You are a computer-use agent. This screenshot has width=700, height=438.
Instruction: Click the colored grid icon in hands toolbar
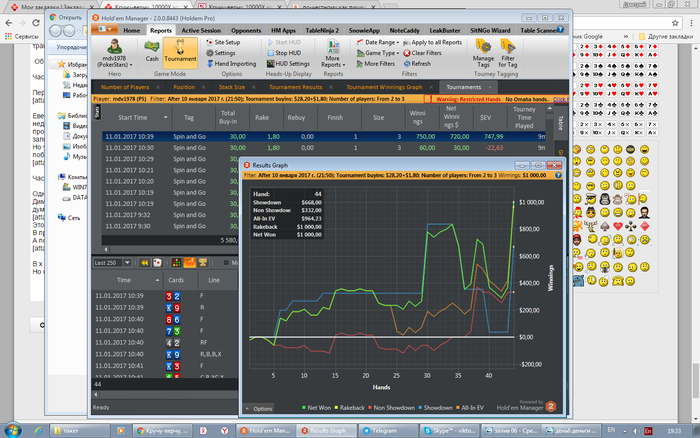point(176,263)
